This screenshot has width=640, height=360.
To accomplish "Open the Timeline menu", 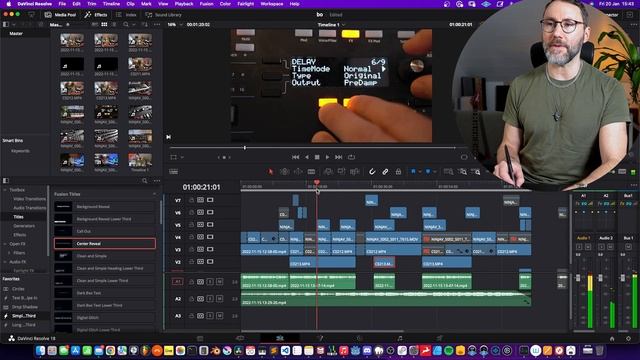I will tap(111, 4).
